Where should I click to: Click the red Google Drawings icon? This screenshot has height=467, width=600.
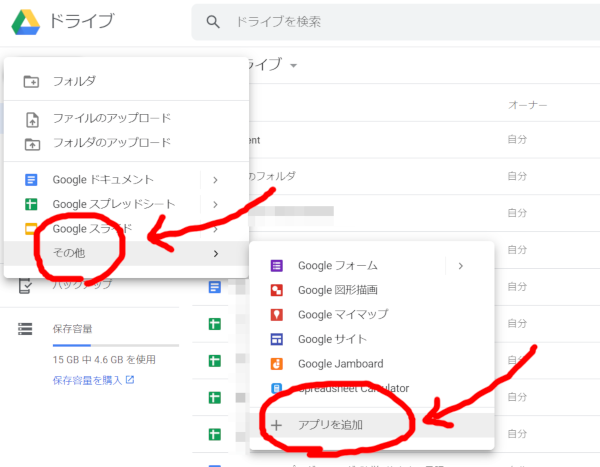pos(277,290)
